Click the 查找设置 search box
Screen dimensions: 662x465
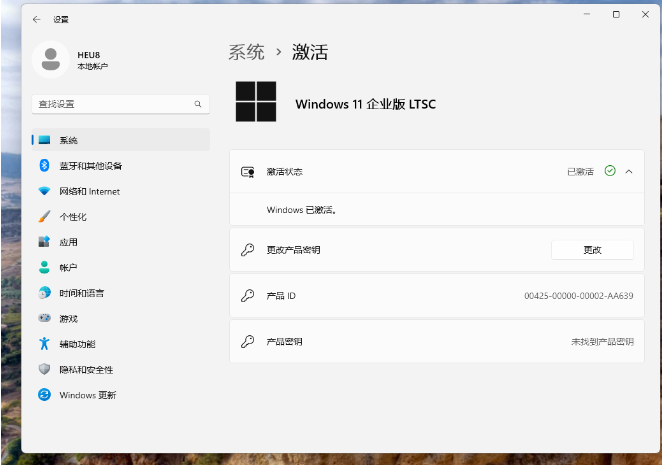click(x=110, y=104)
